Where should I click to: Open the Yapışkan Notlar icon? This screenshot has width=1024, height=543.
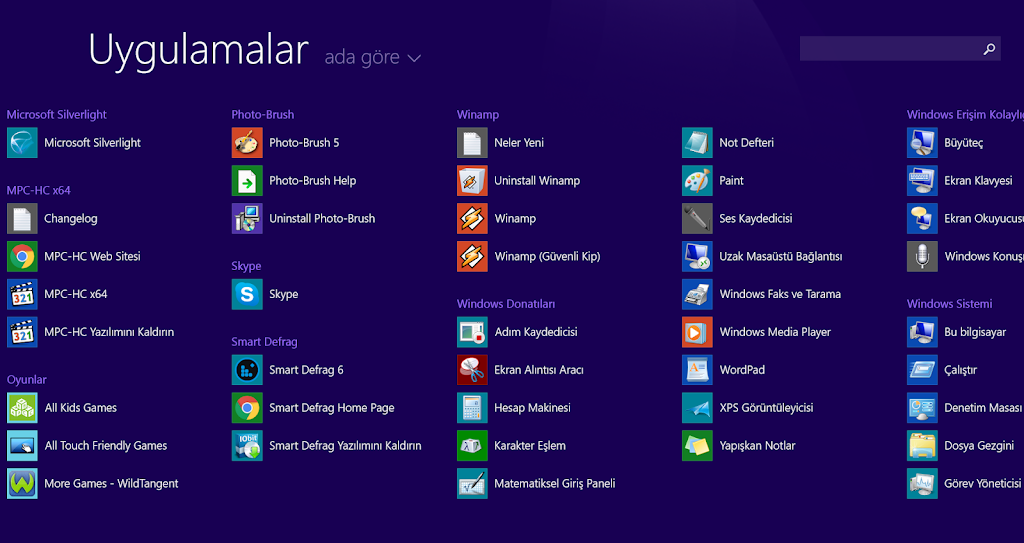697,446
